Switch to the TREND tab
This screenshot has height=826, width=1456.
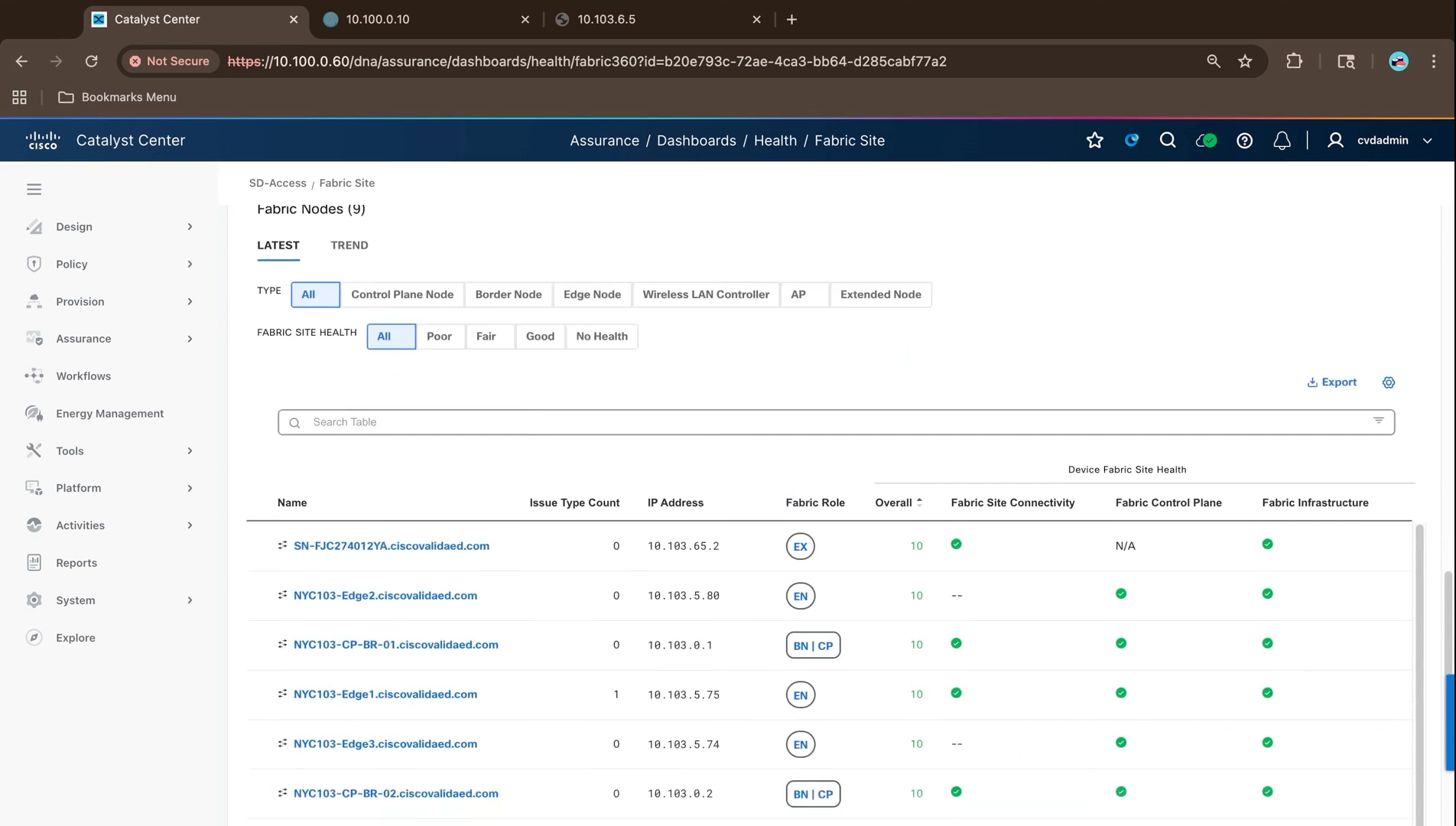(349, 245)
